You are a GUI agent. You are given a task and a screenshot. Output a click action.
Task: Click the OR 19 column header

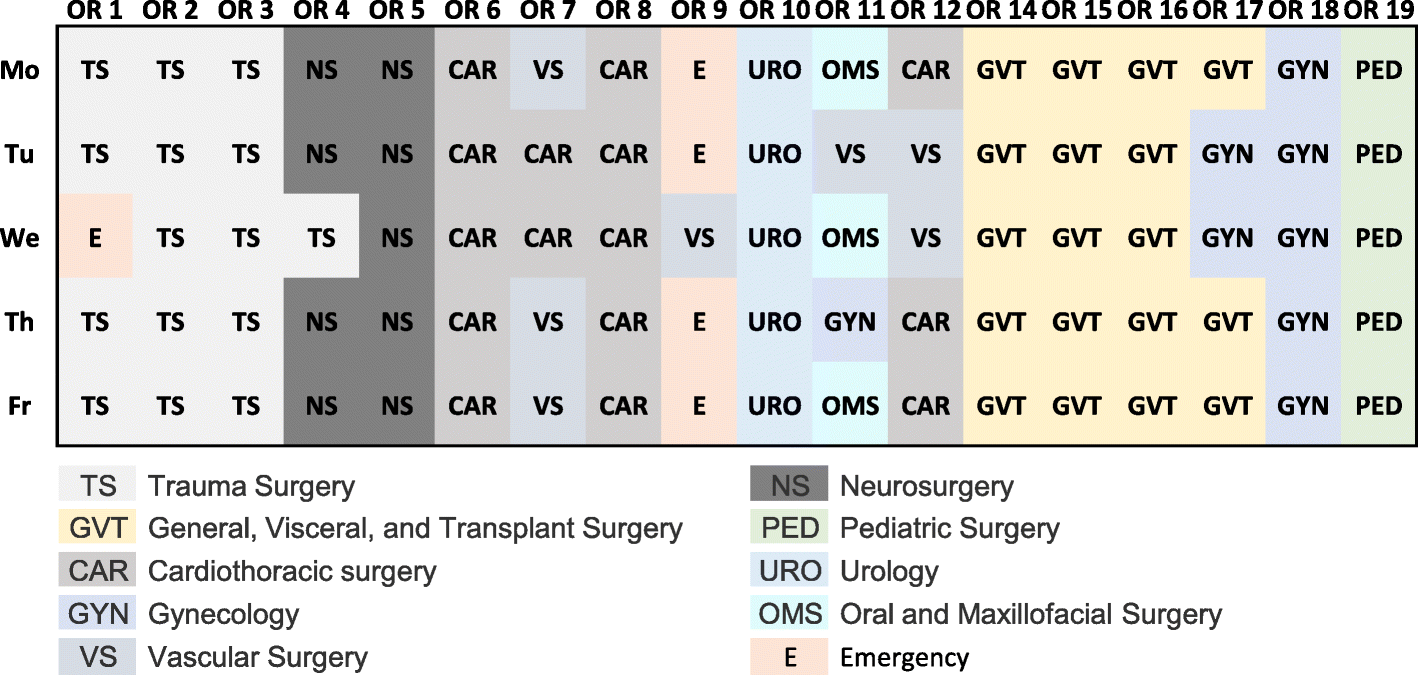pyautogui.click(x=1379, y=11)
